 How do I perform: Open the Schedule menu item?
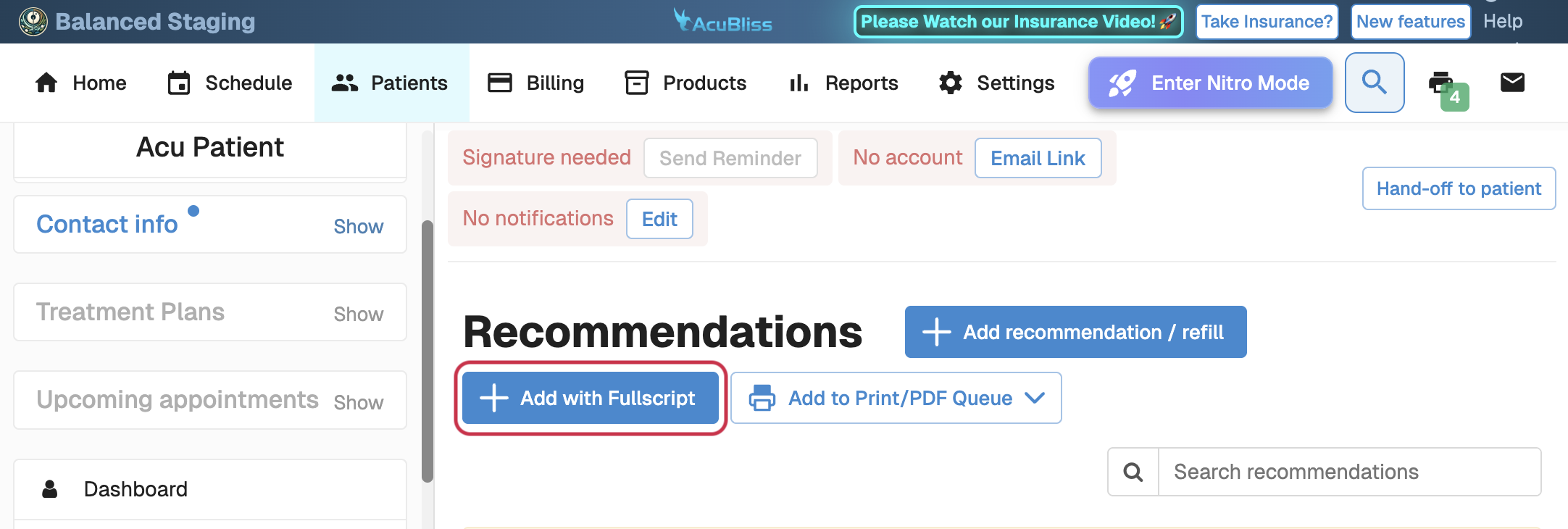[x=230, y=83]
